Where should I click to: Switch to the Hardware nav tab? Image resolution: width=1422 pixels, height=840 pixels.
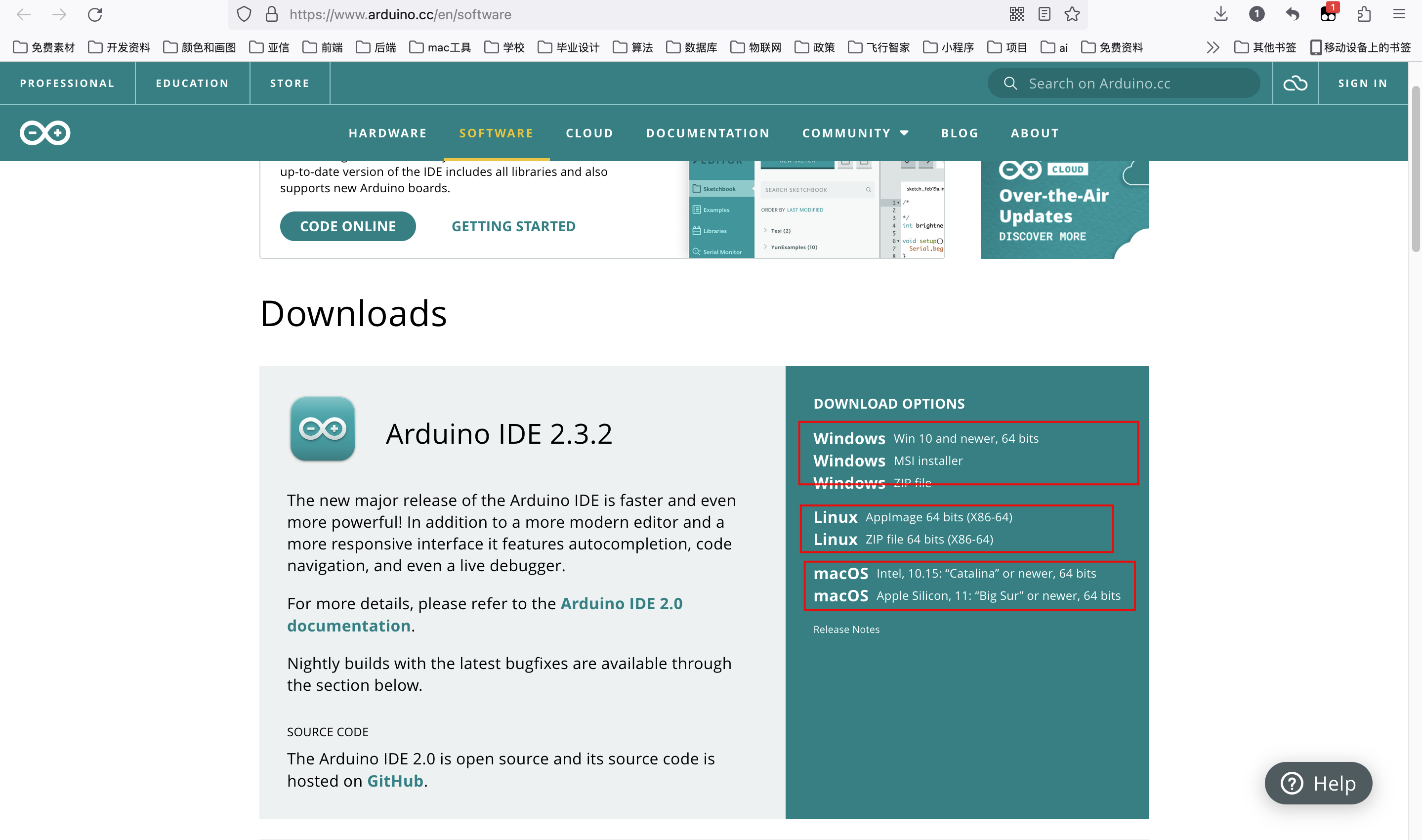coord(387,133)
